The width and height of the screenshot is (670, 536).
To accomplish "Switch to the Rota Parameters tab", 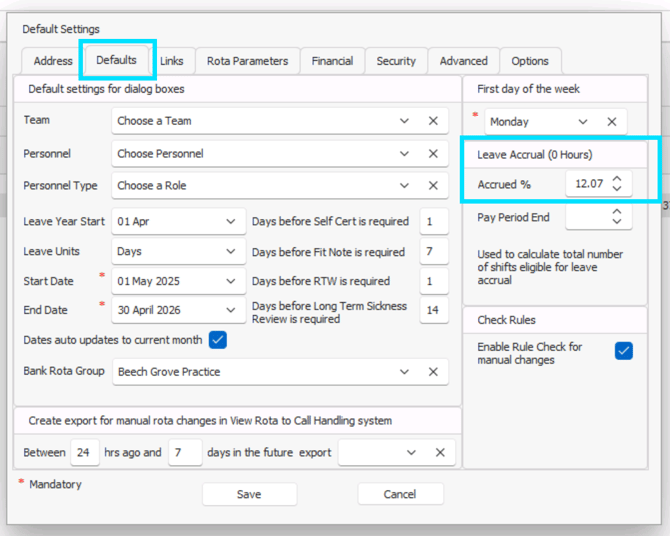I will click(x=247, y=61).
